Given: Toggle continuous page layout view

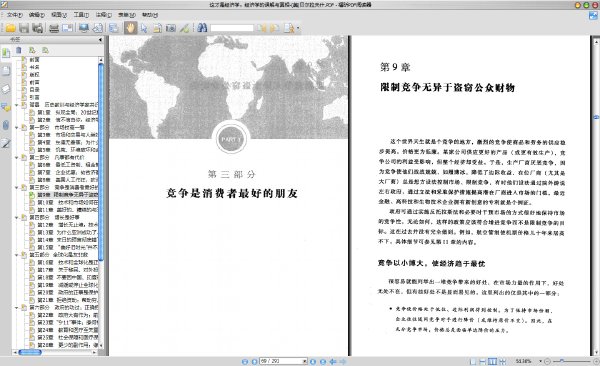Looking at the screenshot, I should 483,361.
